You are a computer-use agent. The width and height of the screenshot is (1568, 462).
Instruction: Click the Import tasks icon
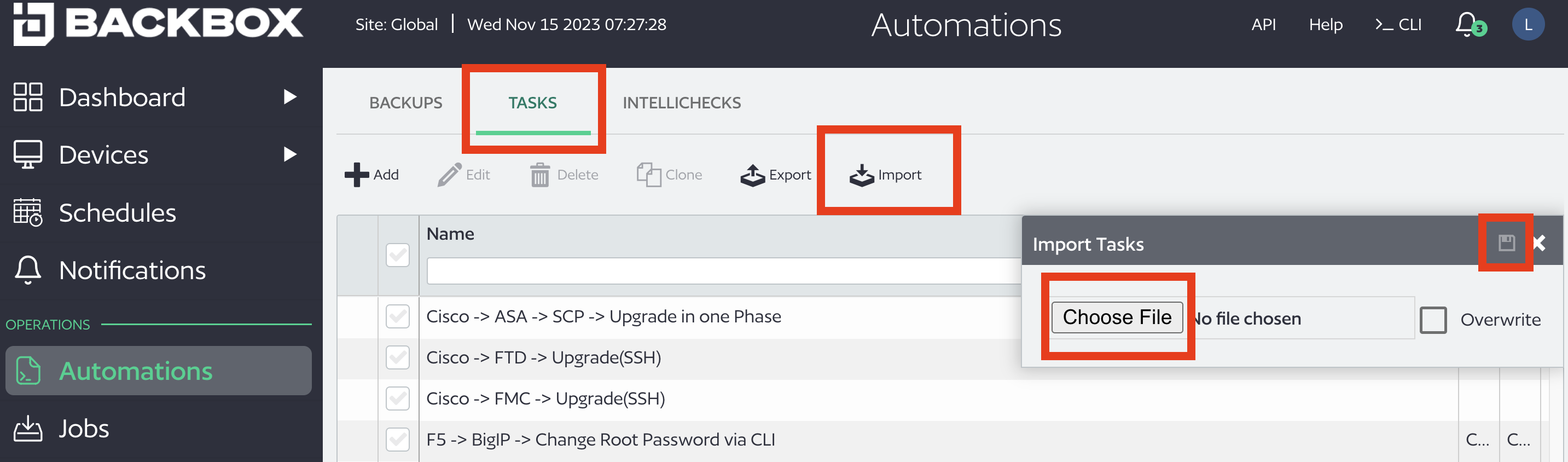[x=861, y=175]
